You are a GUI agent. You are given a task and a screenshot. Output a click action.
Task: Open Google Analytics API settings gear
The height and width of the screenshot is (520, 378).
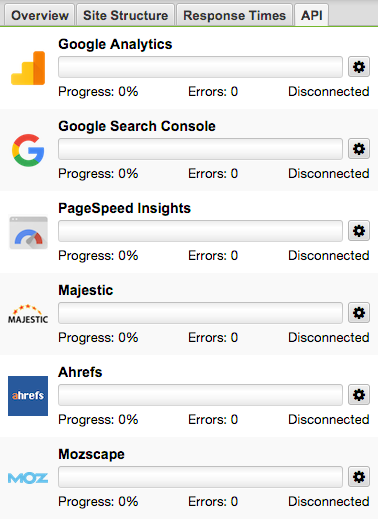tap(359, 67)
